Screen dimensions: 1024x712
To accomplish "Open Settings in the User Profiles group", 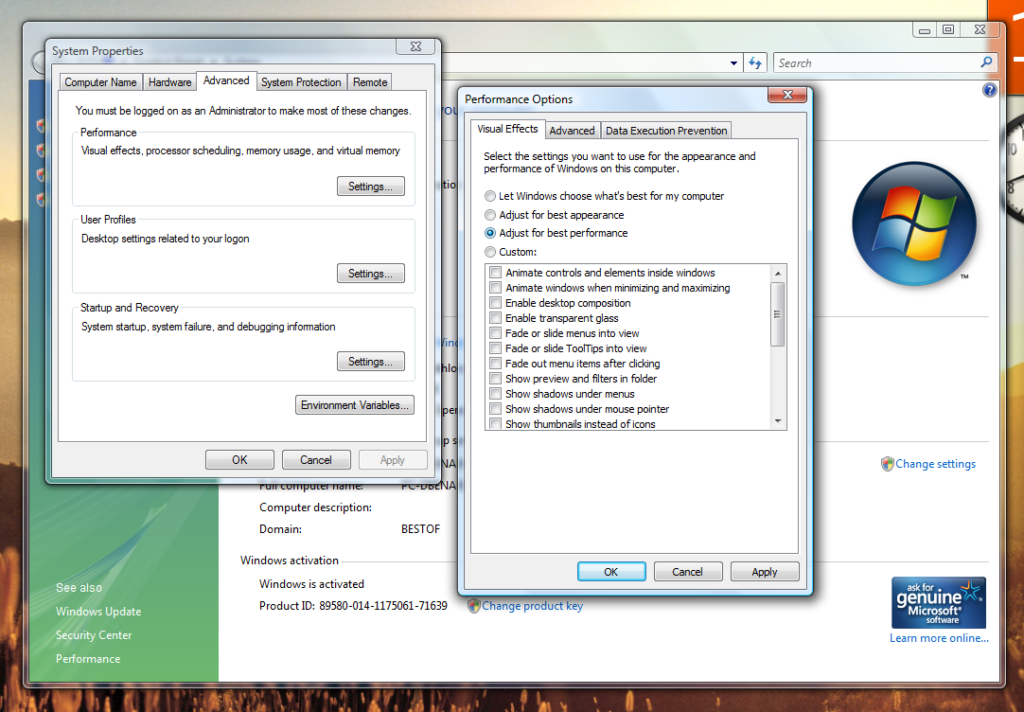I will [x=370, y=273].
